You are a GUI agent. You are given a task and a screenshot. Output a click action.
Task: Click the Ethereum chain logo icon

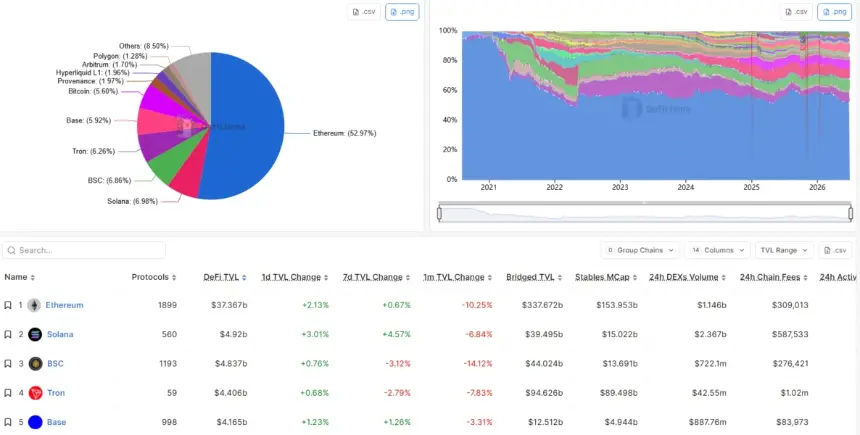coord(35,305)
